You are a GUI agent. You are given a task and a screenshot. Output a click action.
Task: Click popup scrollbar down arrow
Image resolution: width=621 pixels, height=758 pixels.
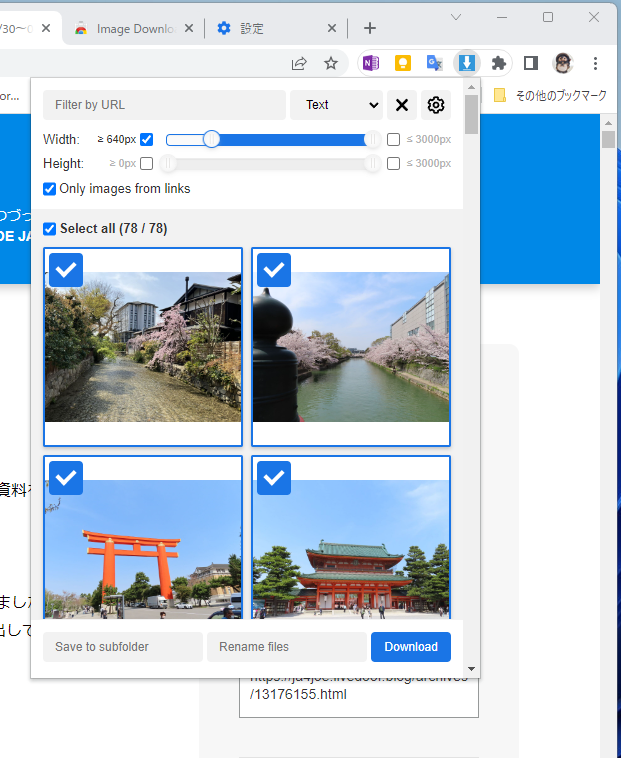472,669
